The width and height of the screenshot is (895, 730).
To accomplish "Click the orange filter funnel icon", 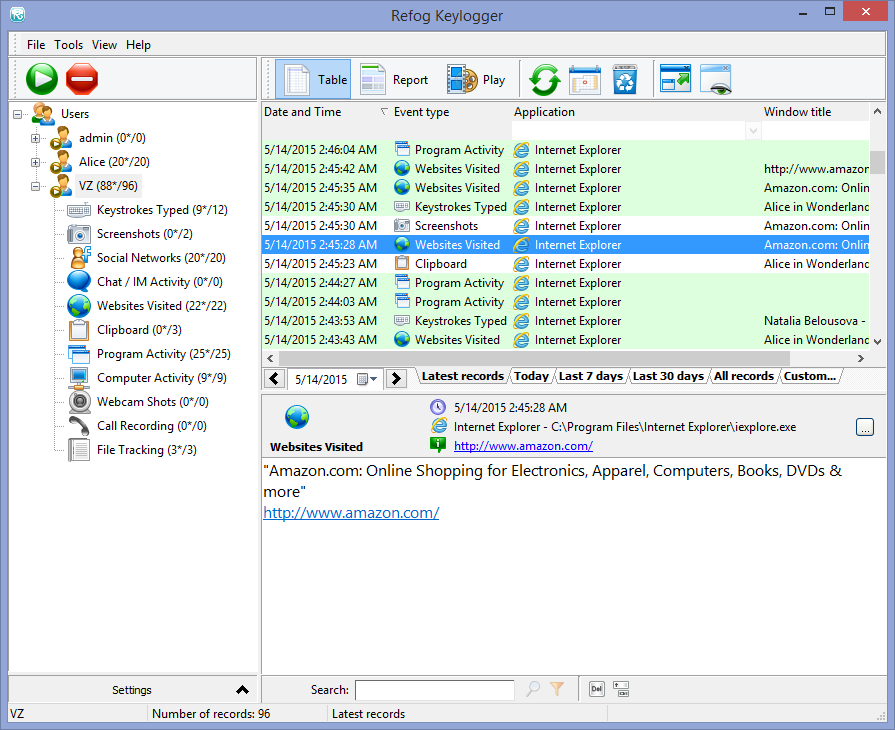I will pyautogui.click(x=557, y=689).
